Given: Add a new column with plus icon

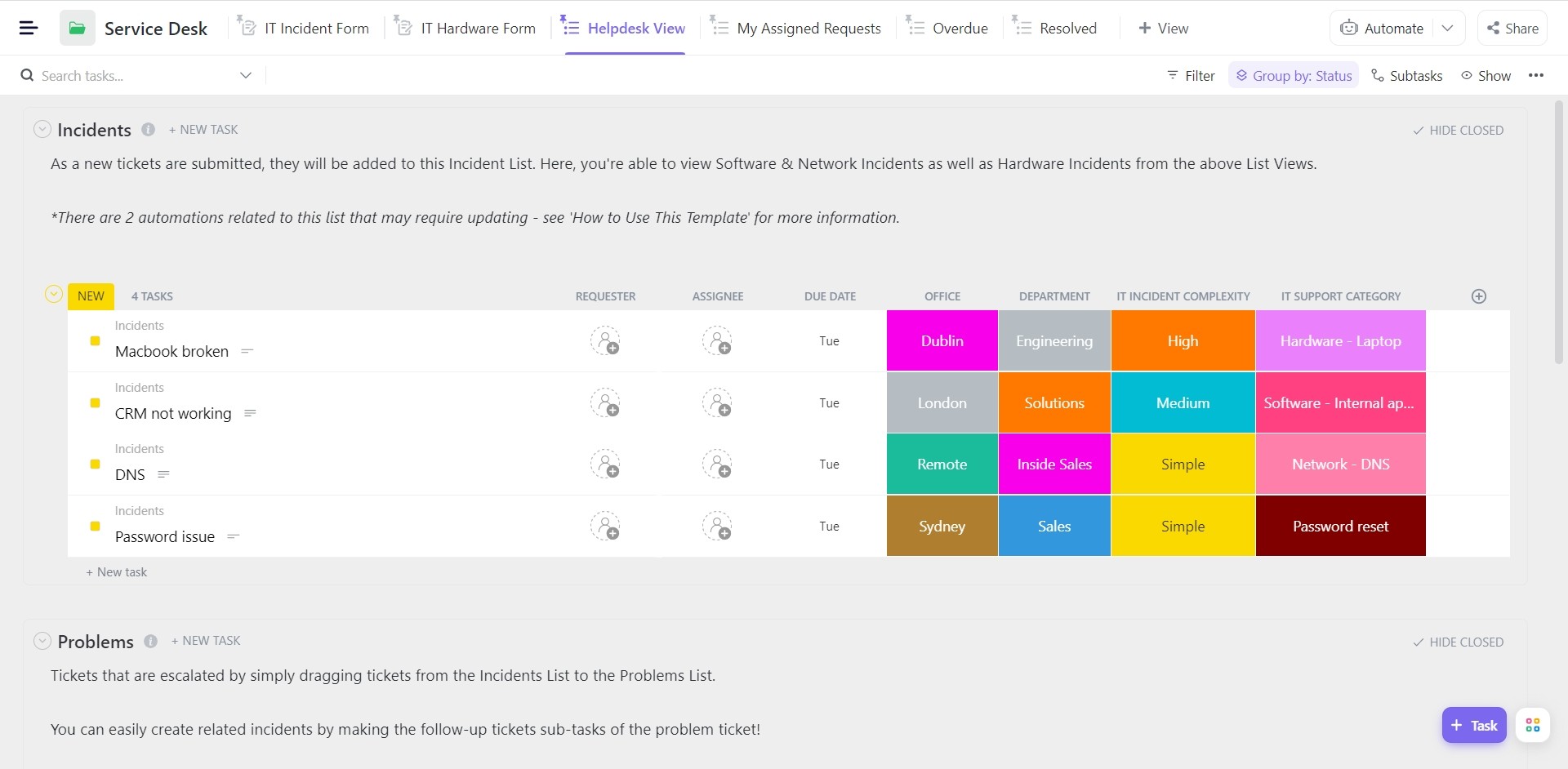Looking at the screenshot, I should click(1478, 296).
